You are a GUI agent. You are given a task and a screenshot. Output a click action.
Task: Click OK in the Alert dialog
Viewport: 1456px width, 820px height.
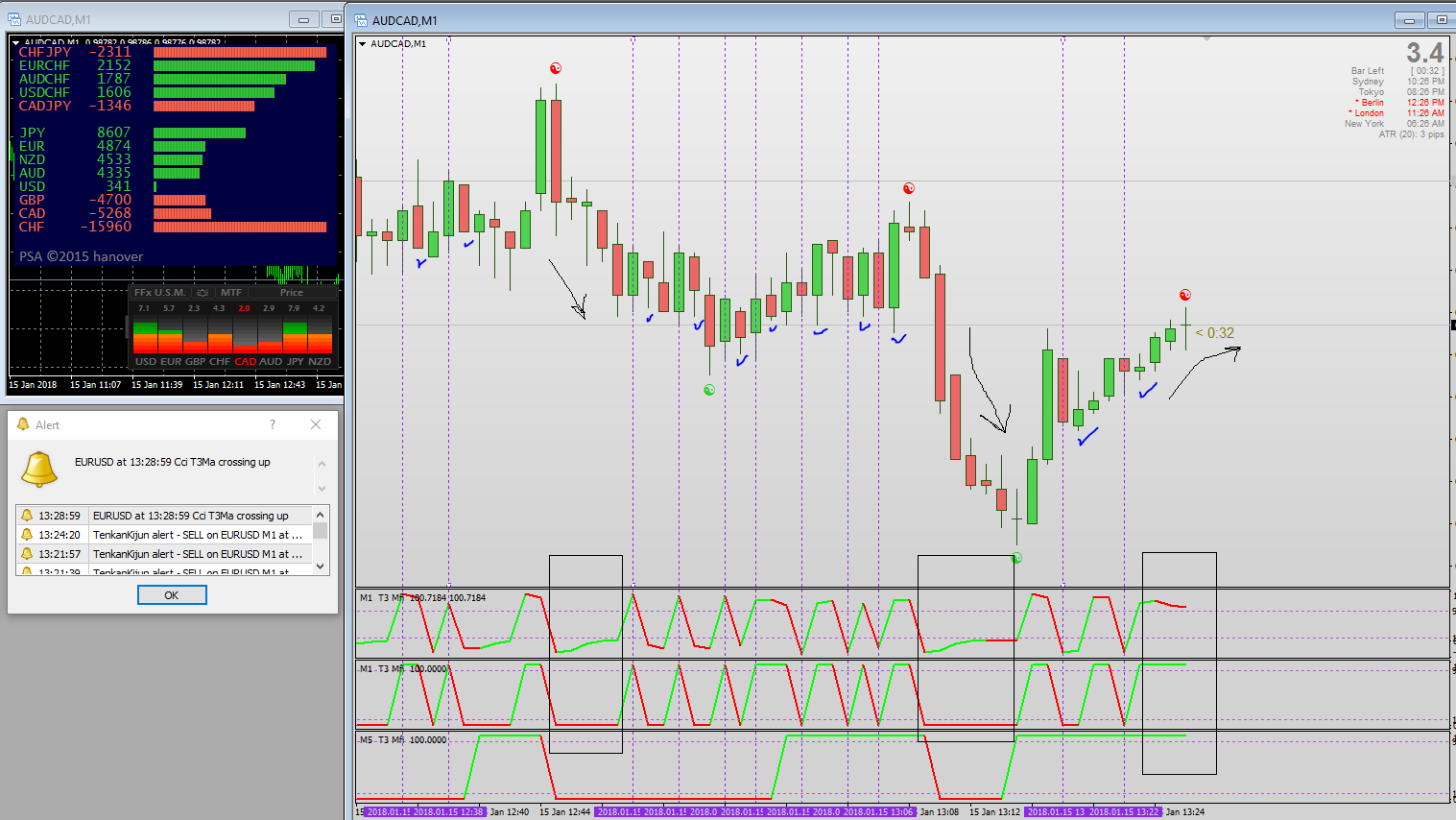pos(172,595)
